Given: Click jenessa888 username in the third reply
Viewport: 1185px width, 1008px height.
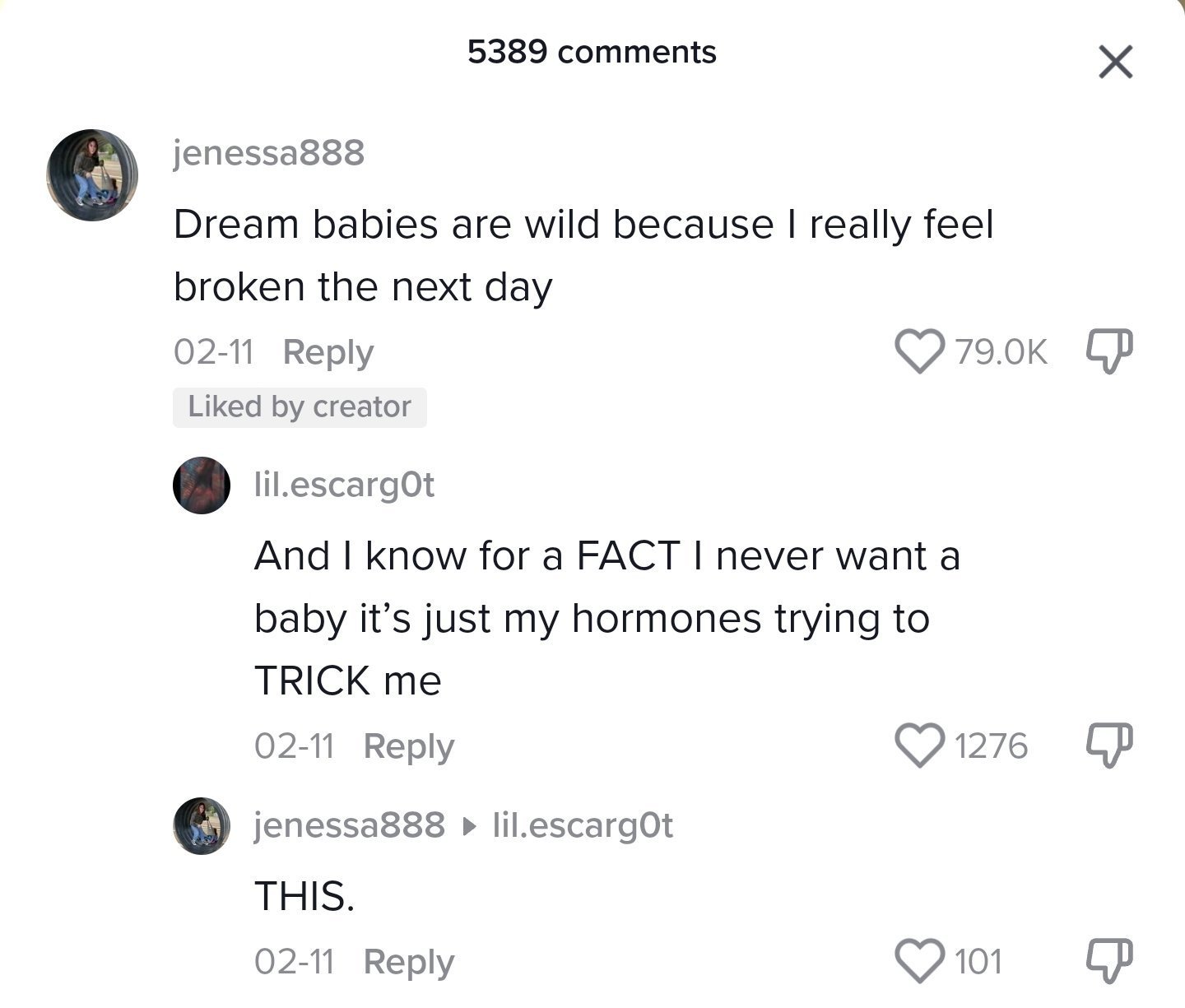Looking at the screenshot, I should [x=349, y=825].
